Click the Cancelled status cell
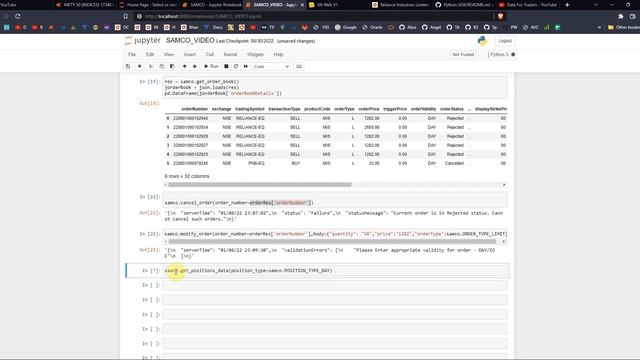640x360 pixels. click(454, 163)
